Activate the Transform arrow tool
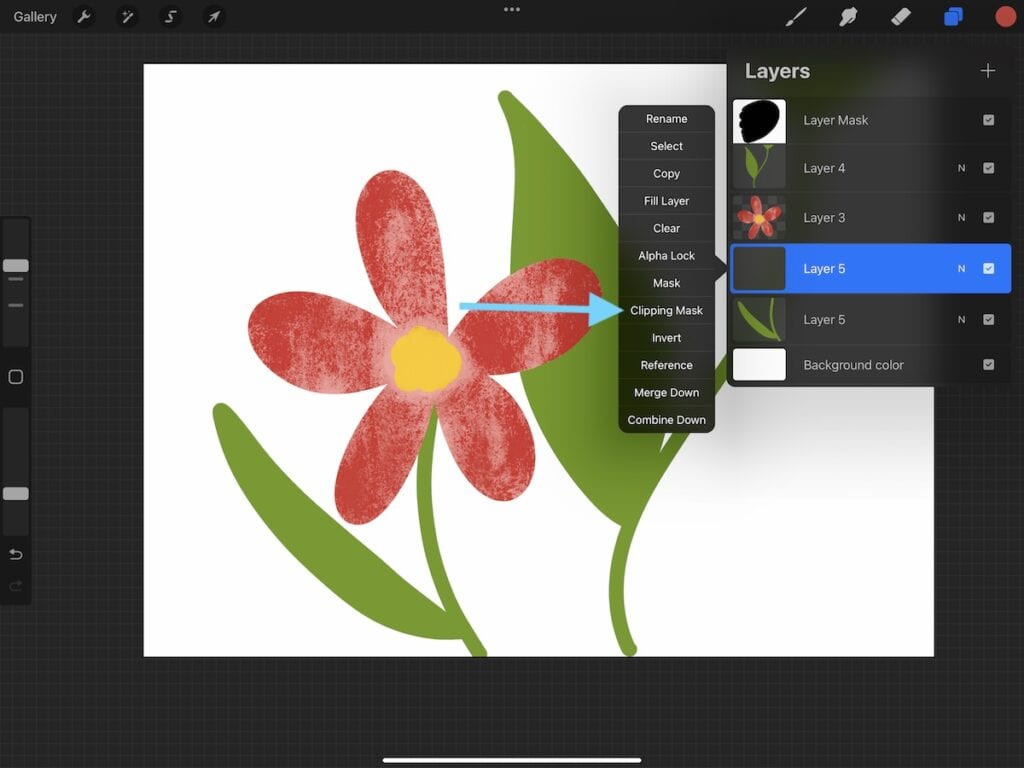This screenshot has height=768, width=1024. [213, 17]
